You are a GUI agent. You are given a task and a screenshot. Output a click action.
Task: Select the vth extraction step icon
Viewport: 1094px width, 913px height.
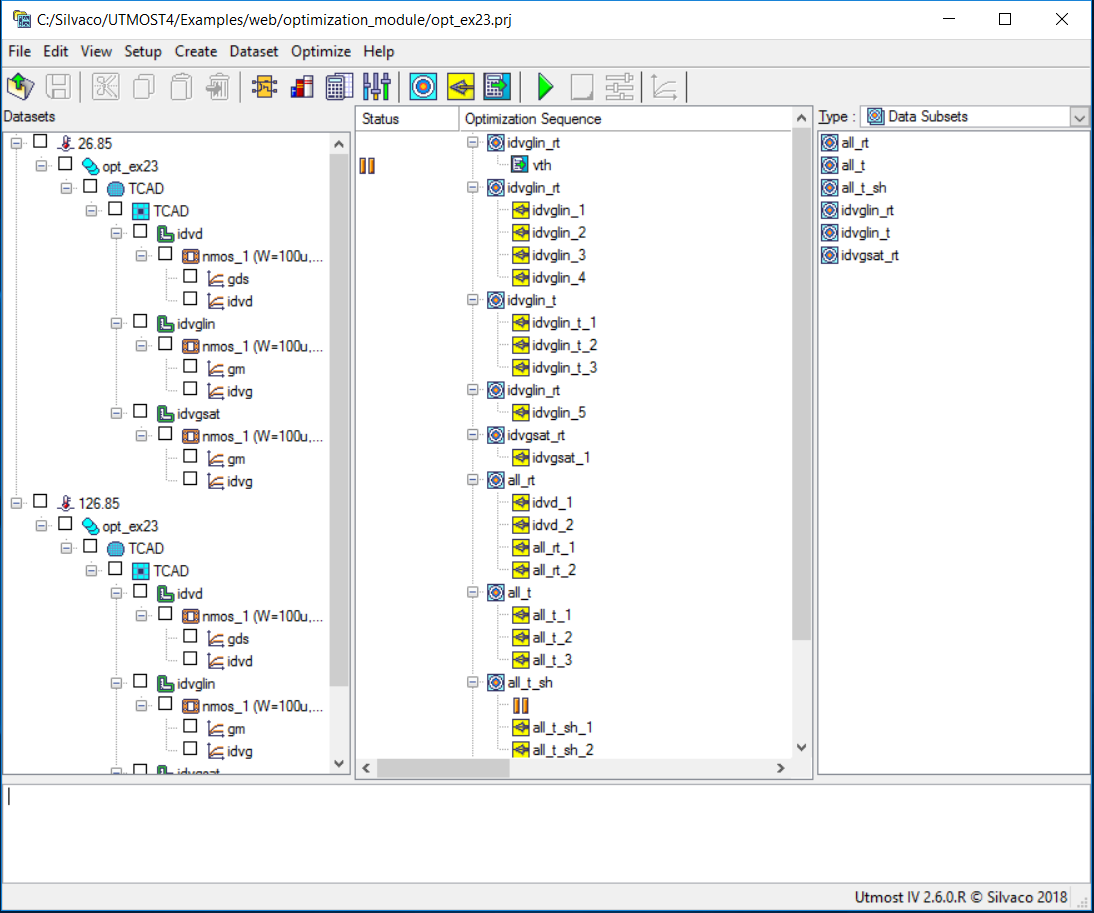(x=520, y=165)
